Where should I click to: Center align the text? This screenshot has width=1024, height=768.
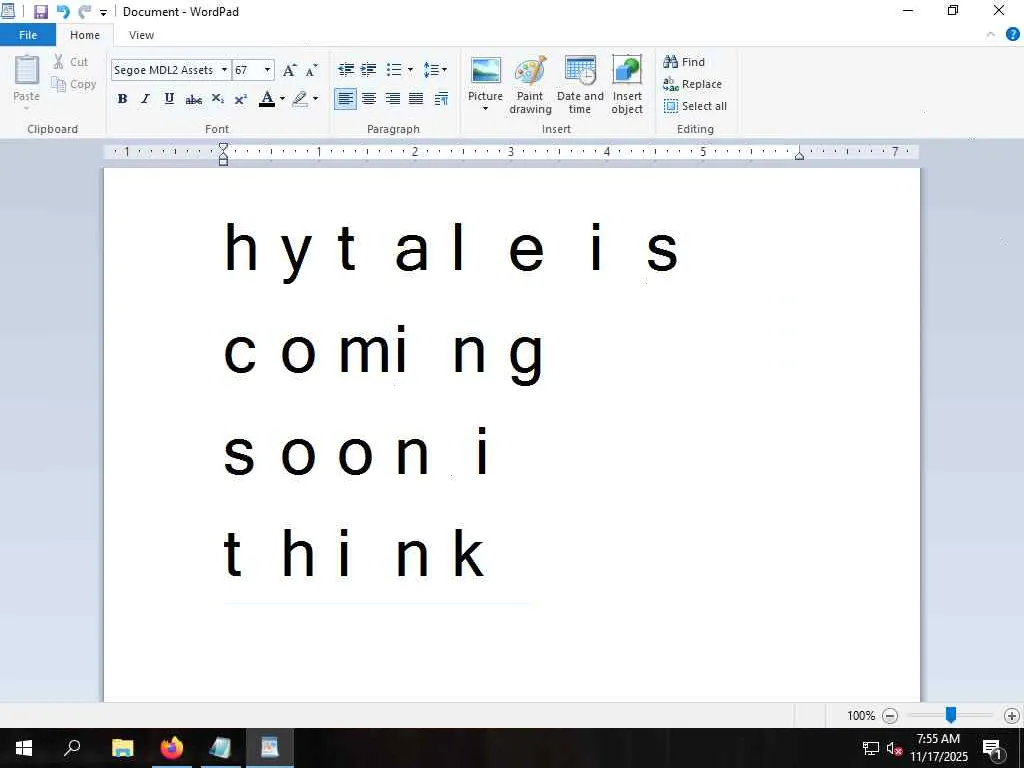pos(369,99)
